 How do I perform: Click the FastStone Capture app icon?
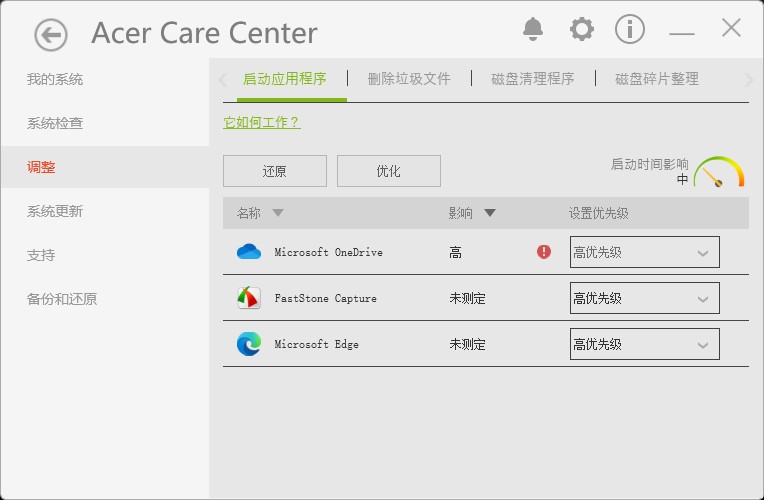(x=249, y=298)
